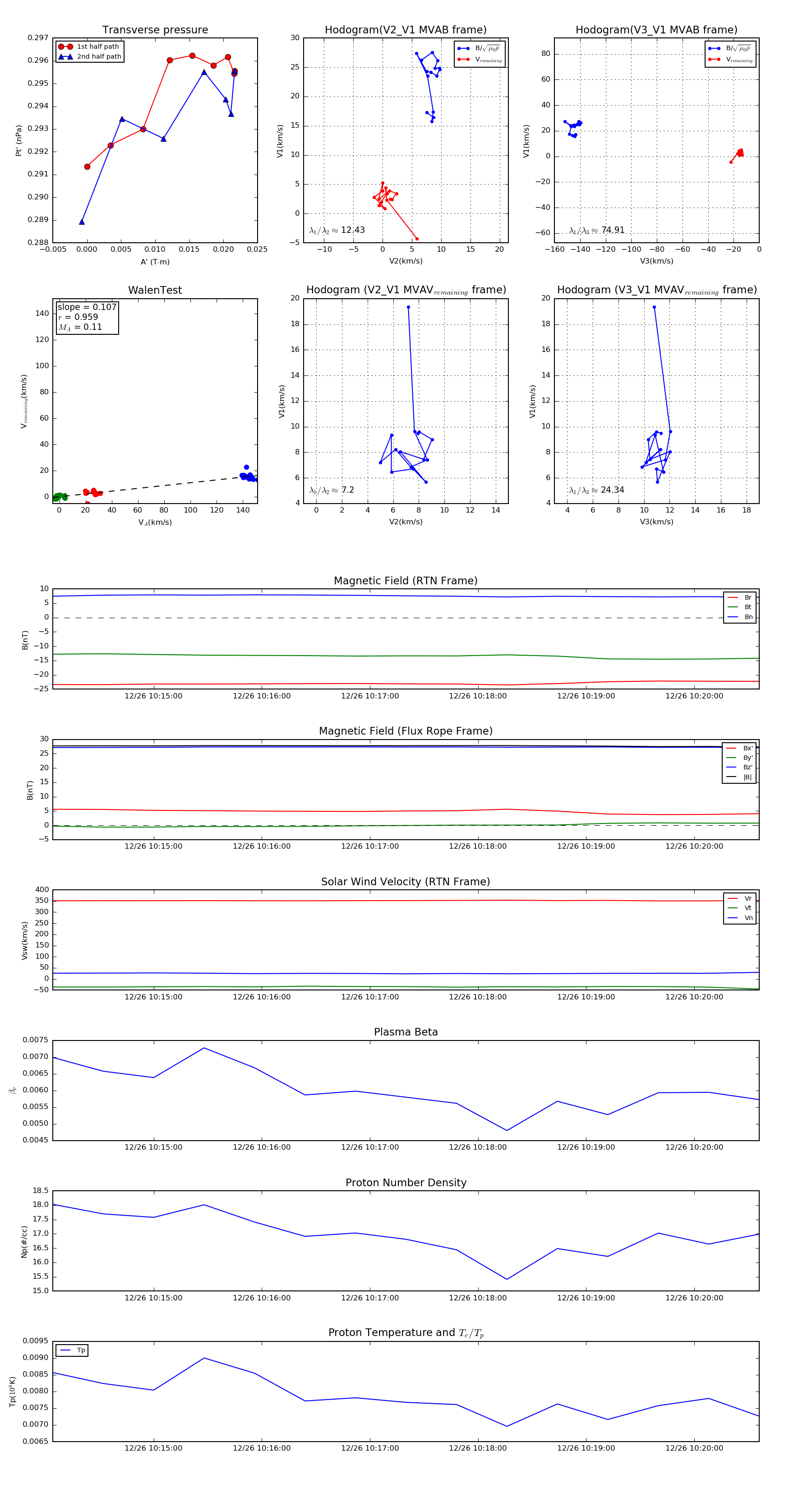This screenshot has width=812, height=1489.
Task: Click 'r = 0.959' text in WalenTest
Action: coord(78,317)
